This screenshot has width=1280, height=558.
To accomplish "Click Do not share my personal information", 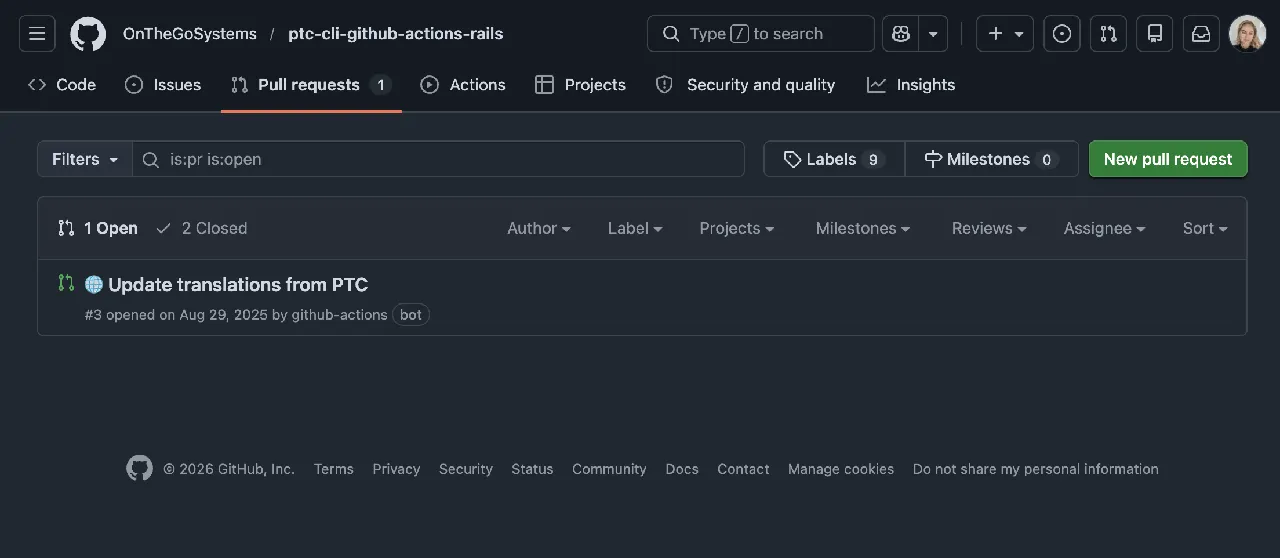I will click(x=1036, y=469).
